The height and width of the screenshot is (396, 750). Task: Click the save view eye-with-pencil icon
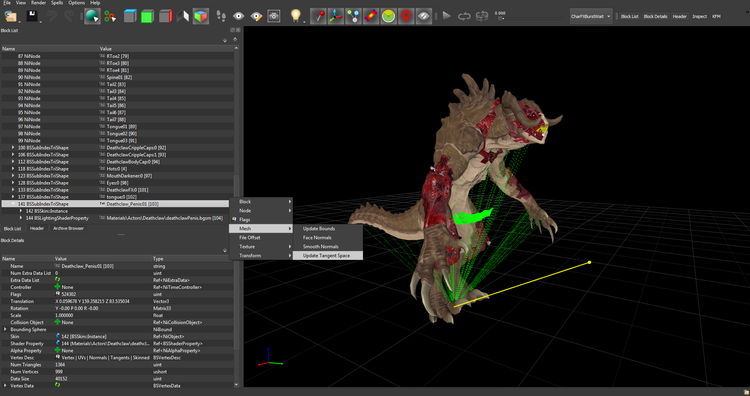click(256, 16)
